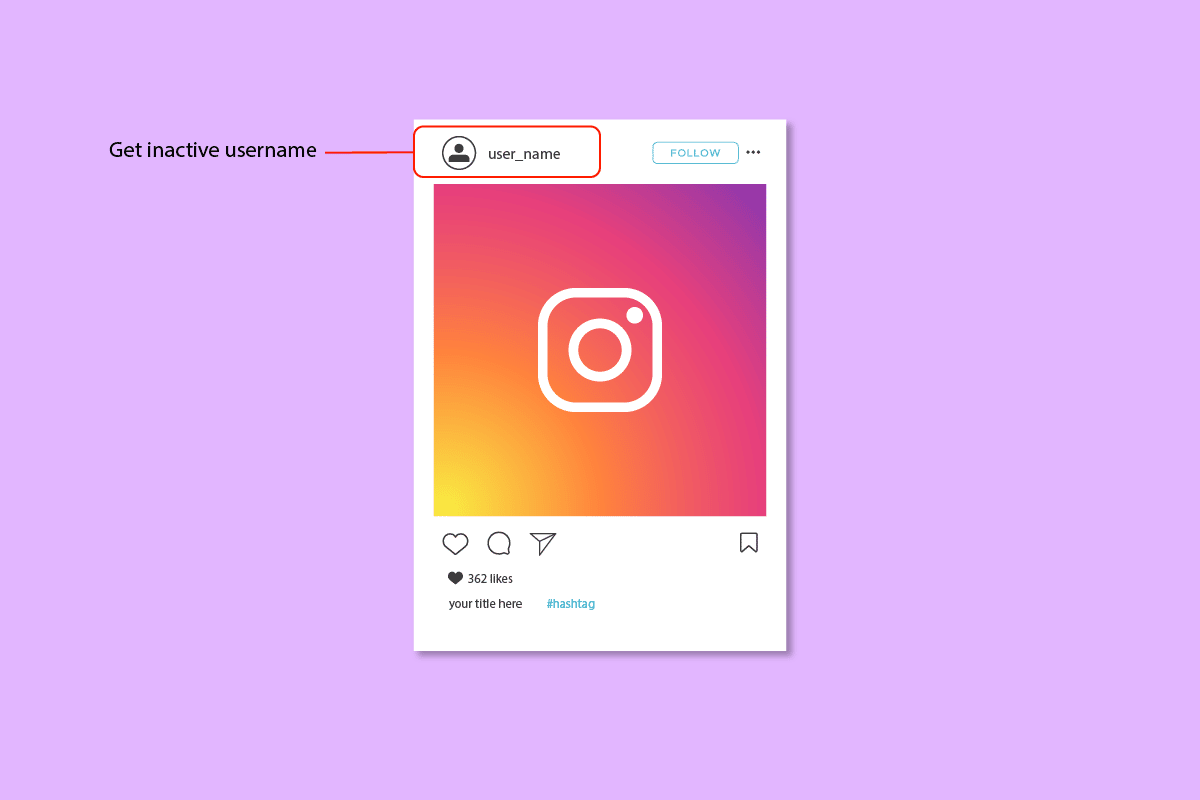Click the small dot in camera logo
Image resolution: width=1200 pixels, height=800 pixels.
click(634, 315)
